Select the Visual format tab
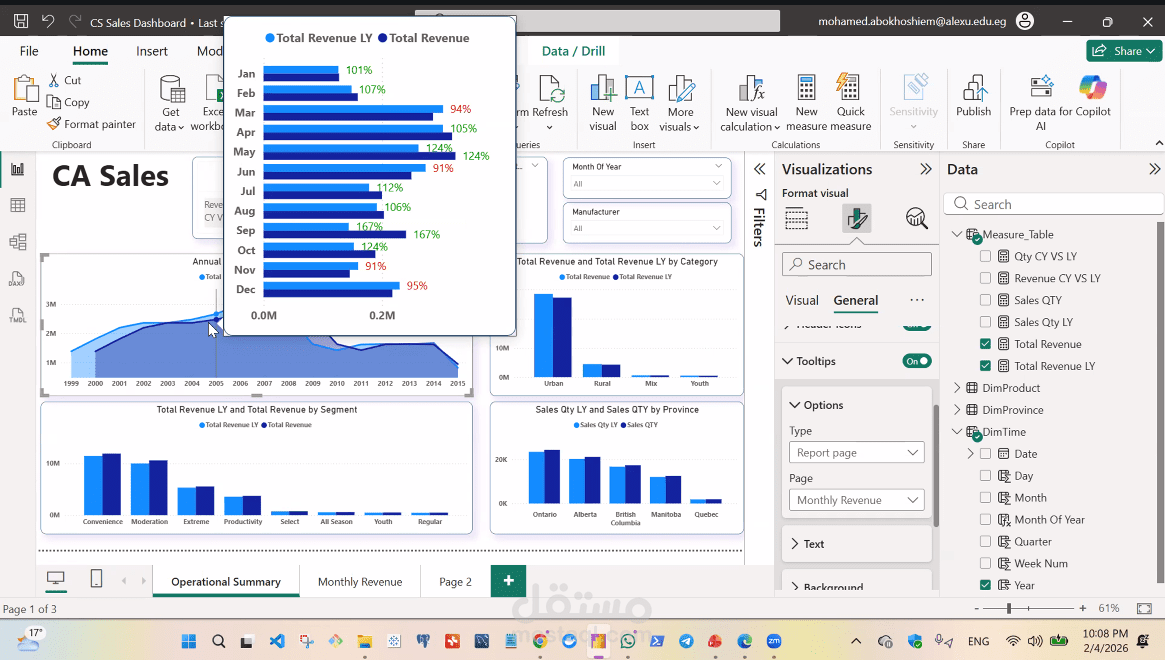The image size is (1165, 660). (x=802, y=300)
